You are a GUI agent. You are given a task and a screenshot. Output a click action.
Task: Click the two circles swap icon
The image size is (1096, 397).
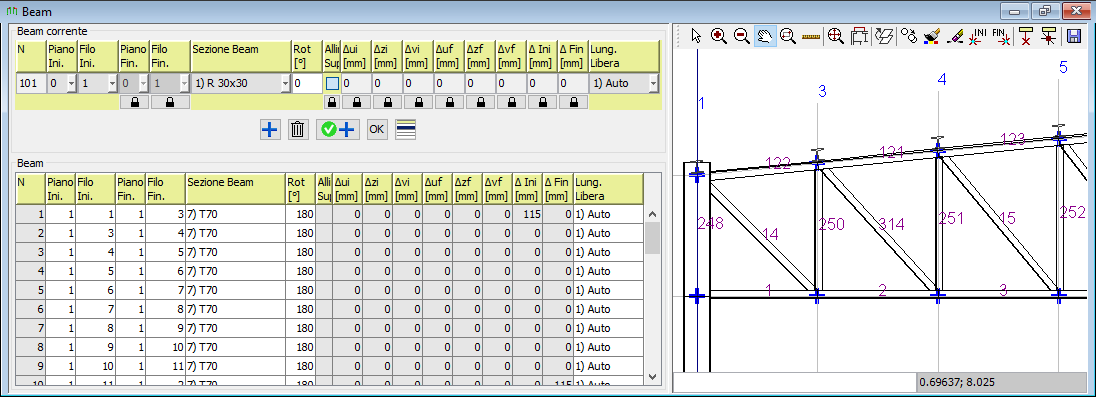pyautogui.click(x=909, y=36)
